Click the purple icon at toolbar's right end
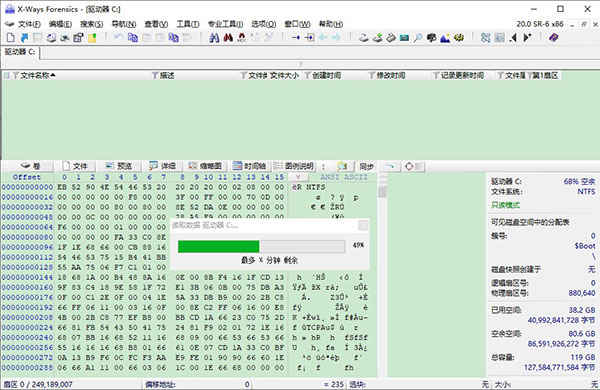 tap(554, 38)
